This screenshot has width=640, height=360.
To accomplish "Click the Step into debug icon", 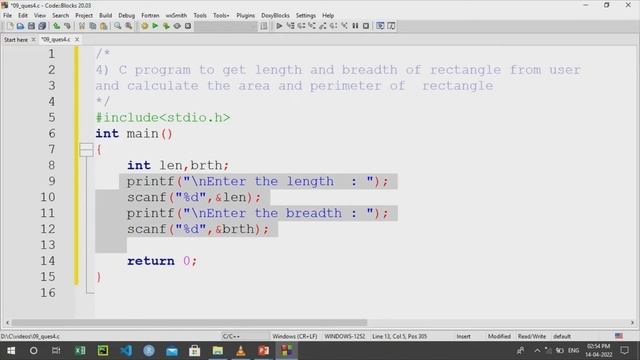I will (x=312, y=26).
